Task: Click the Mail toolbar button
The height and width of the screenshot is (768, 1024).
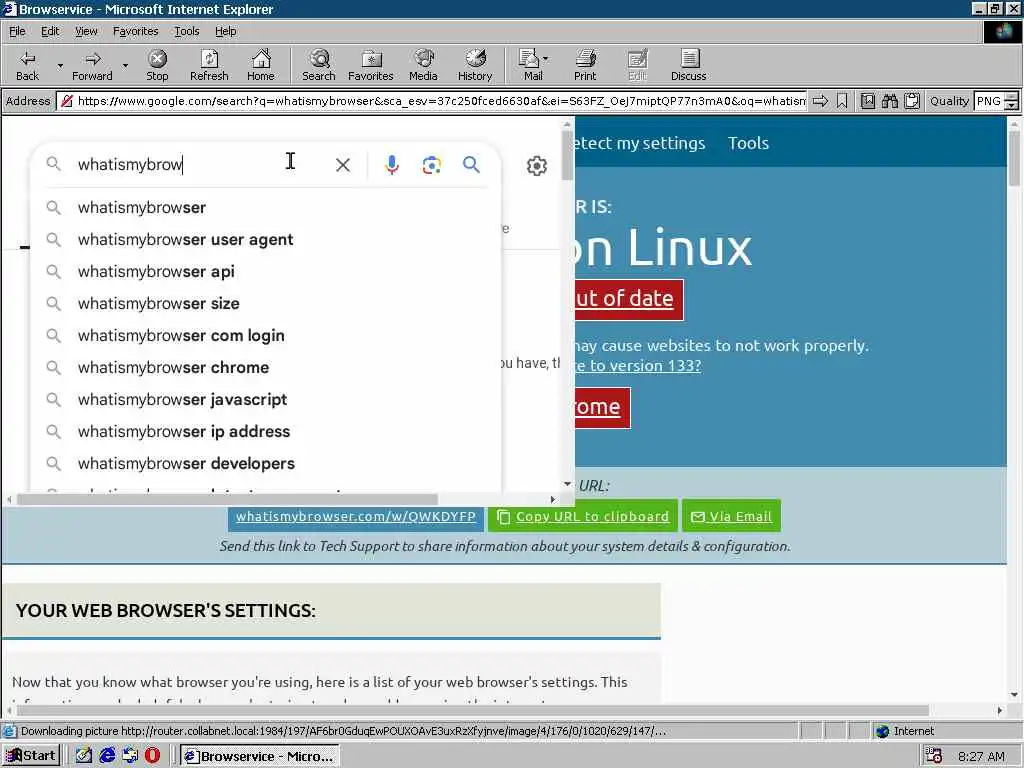Action: 530,65
